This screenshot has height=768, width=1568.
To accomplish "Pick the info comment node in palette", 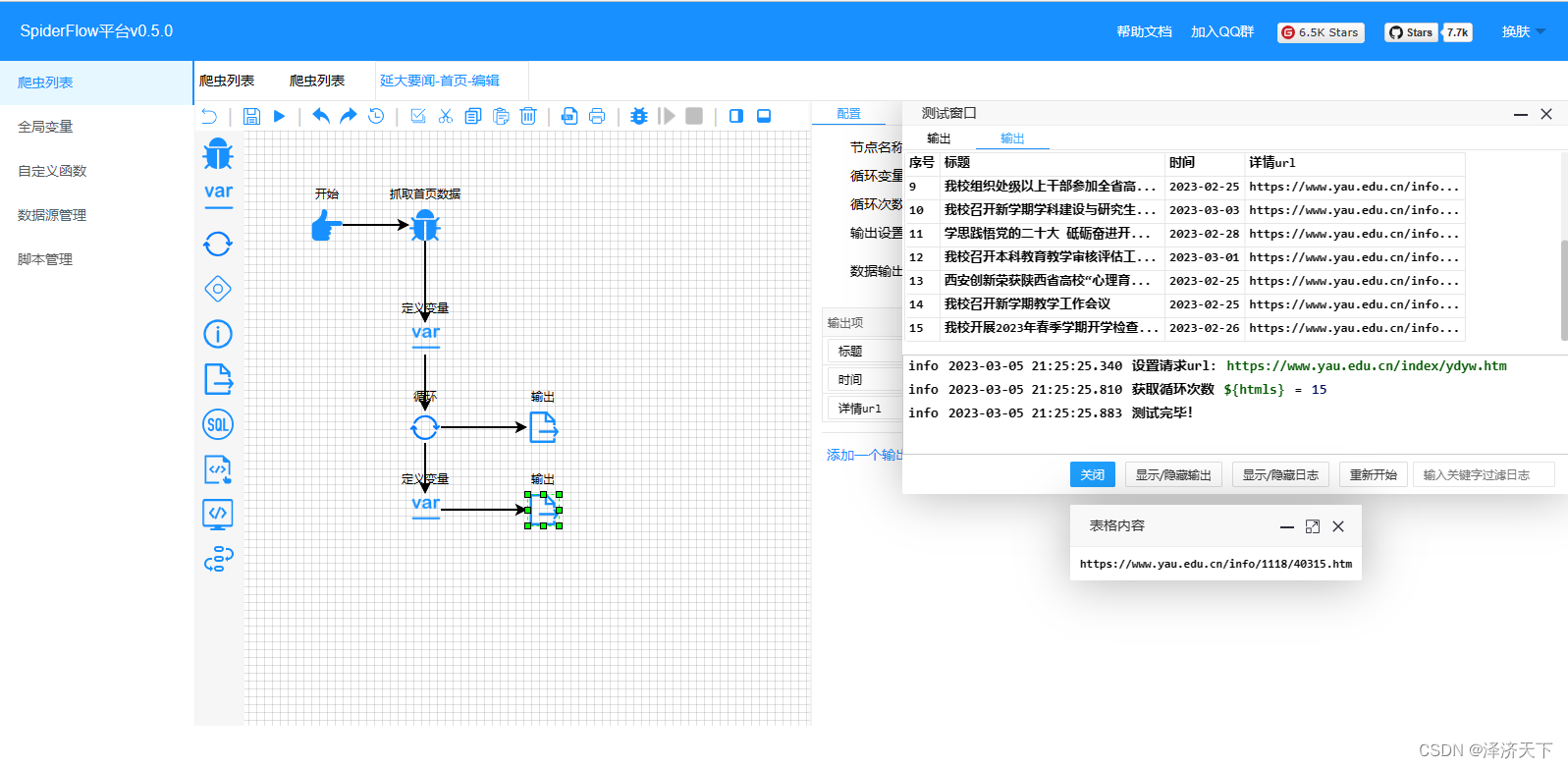I will point(218,334).
